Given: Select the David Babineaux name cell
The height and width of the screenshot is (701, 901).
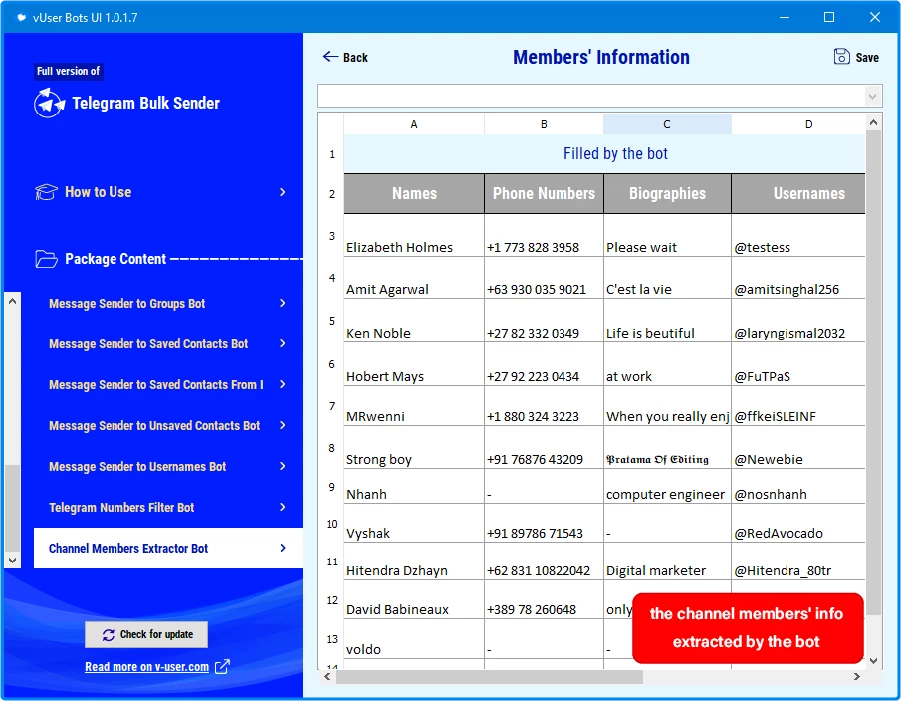Looking at the screenshot, I should click(414, 599).
